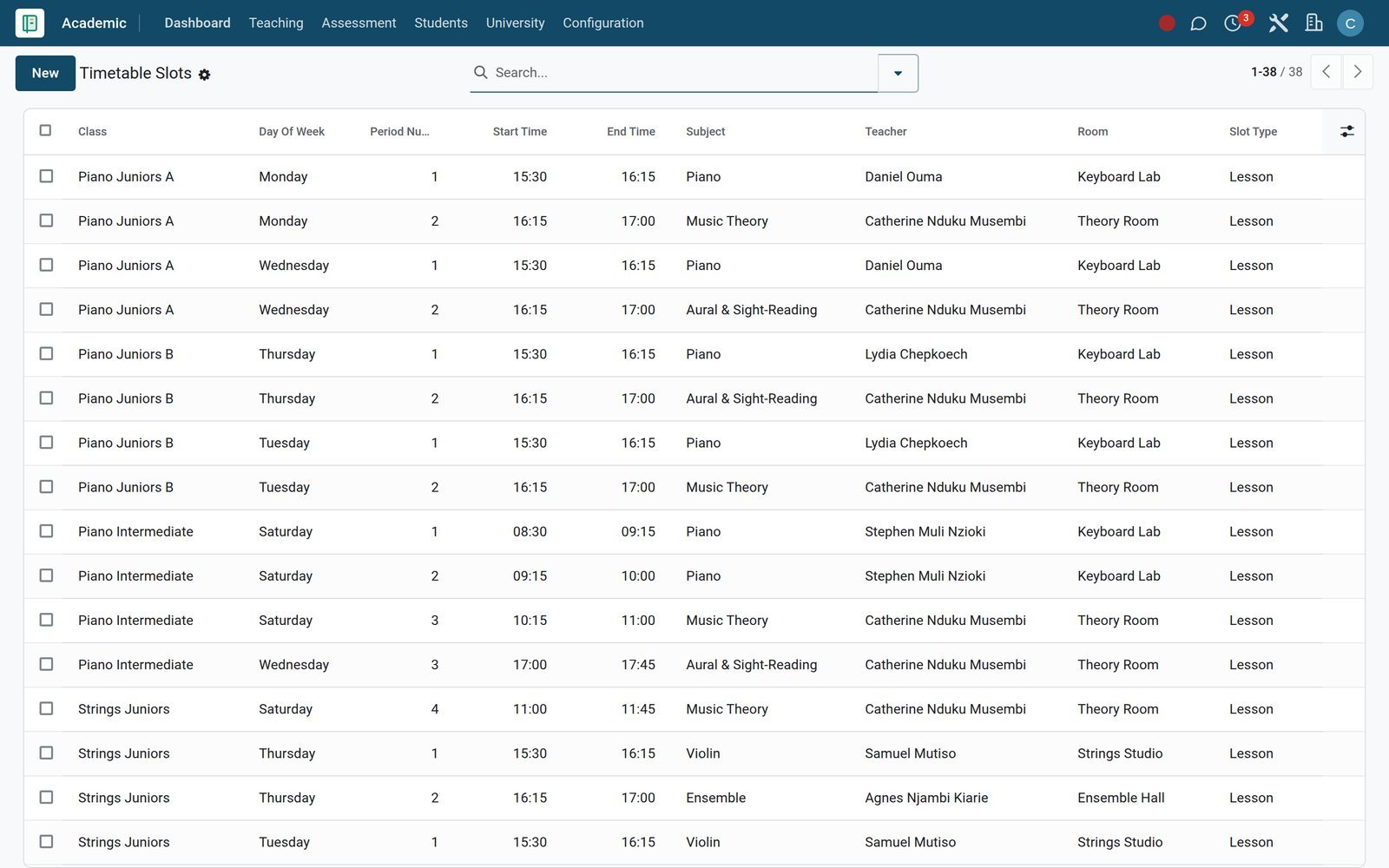The width and height of the screenshot is (1389, 868).
Task: Open the Dashboard menu
Action: [198, 23]
